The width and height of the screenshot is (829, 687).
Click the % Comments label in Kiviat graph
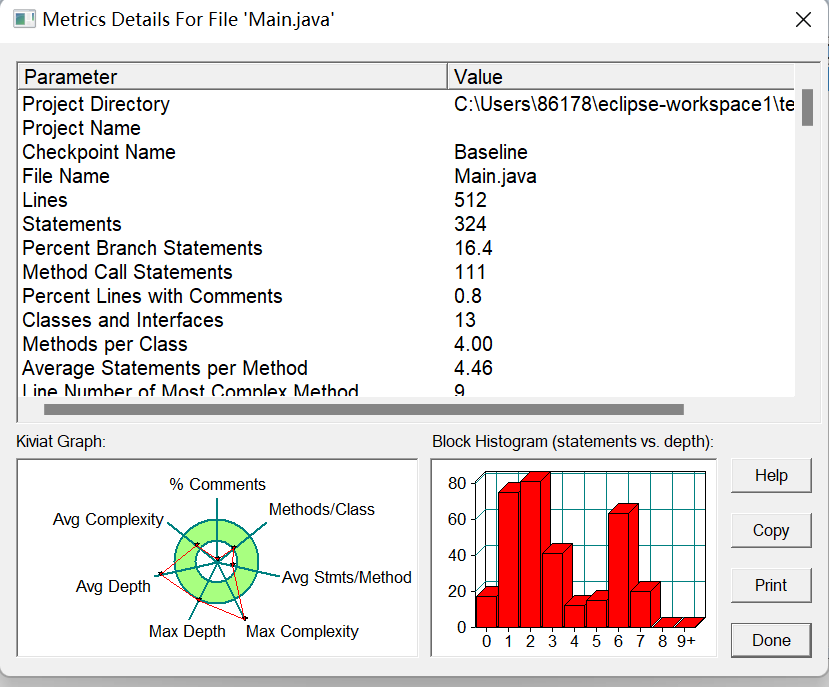pos(217,484)
